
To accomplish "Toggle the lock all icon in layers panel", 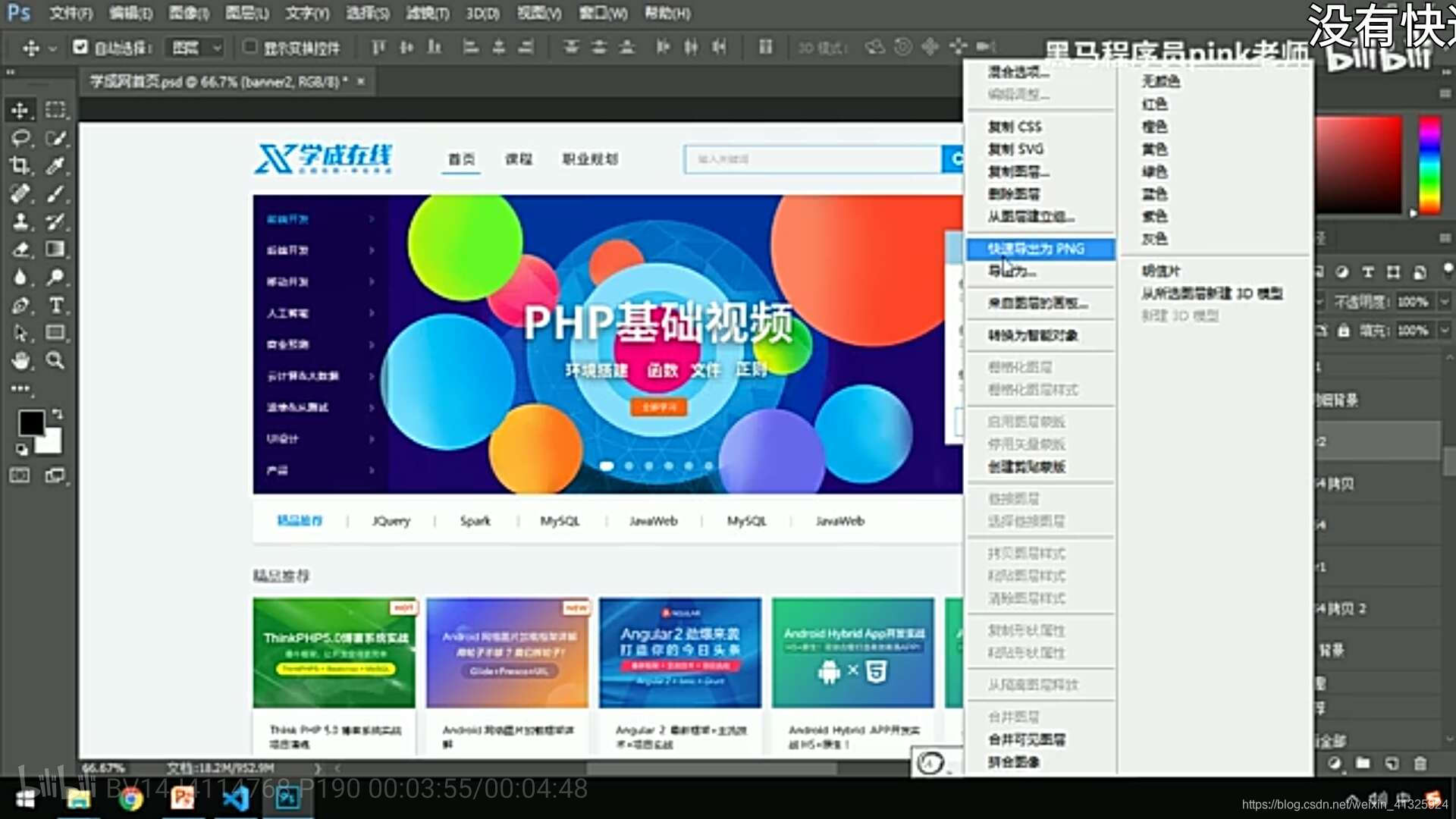I will 1344,331.
